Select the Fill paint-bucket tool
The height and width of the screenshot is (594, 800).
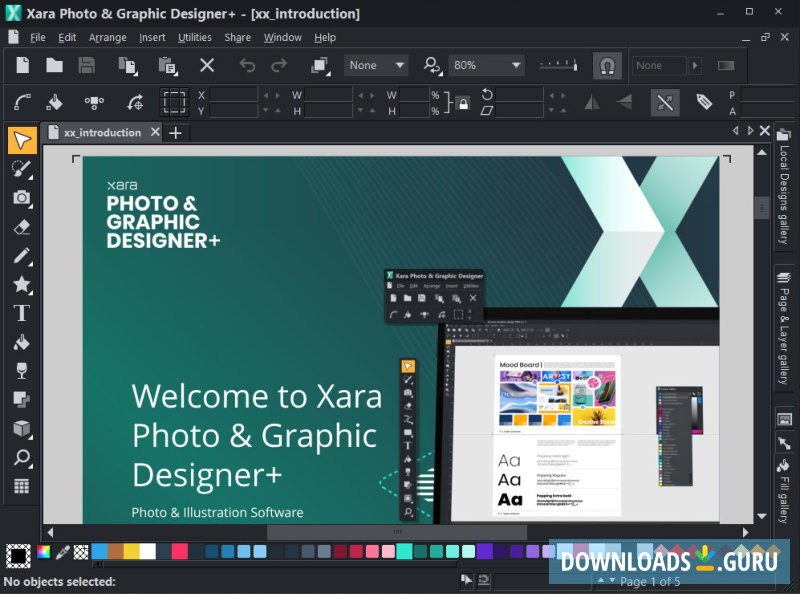pos(22,341)
